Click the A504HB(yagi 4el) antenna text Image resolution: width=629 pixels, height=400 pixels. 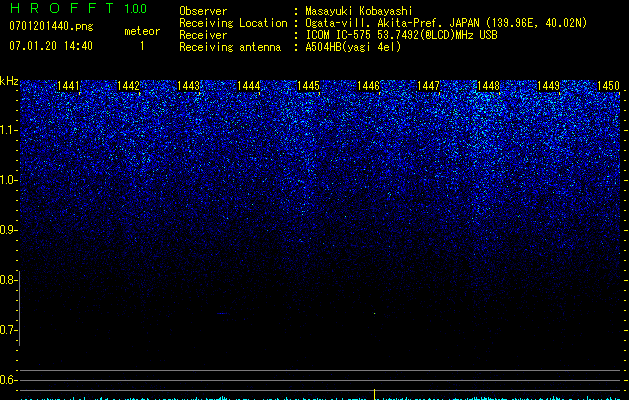point(353,47)
